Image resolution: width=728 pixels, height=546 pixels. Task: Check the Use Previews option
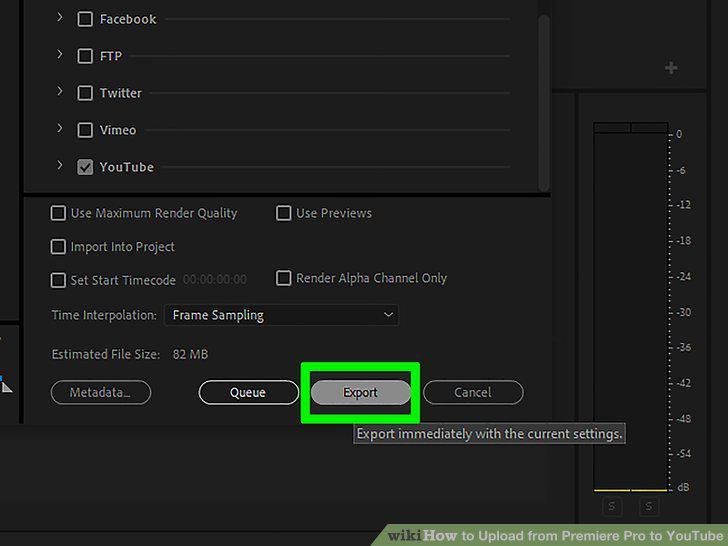pos(284,214)
